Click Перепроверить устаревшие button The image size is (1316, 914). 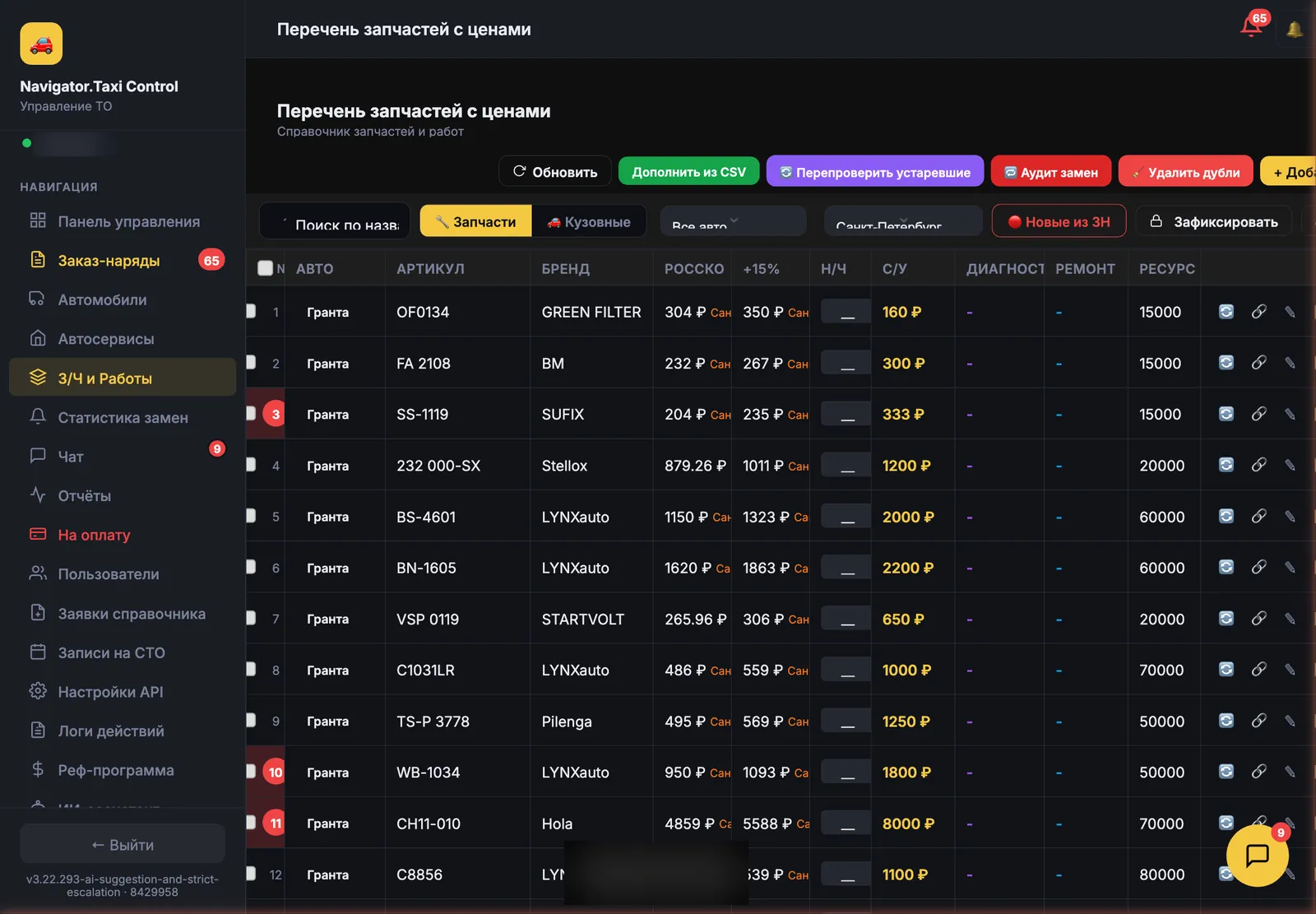click(x=875, y=171)
